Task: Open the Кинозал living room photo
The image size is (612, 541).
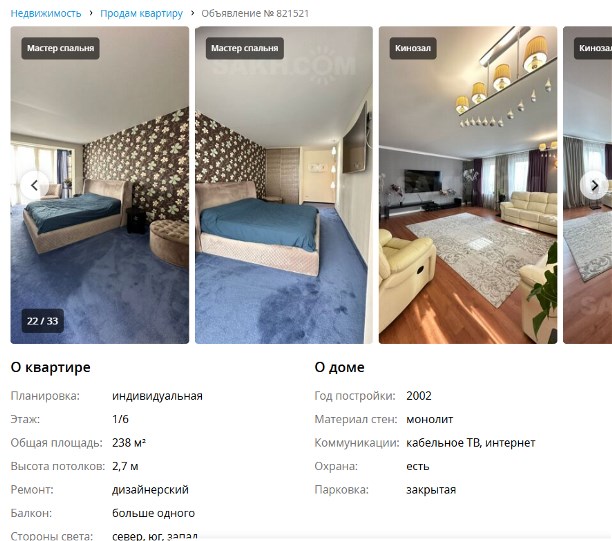Action: point(468,185)
